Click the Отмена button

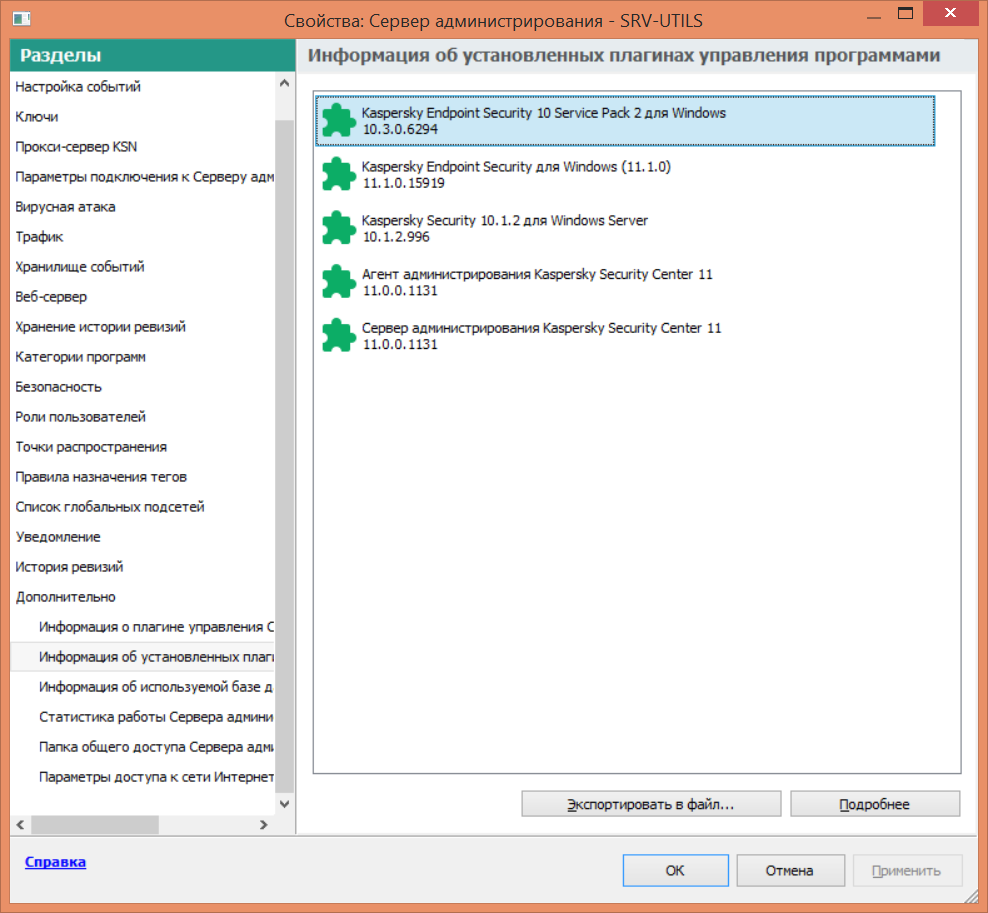point(790,870)
